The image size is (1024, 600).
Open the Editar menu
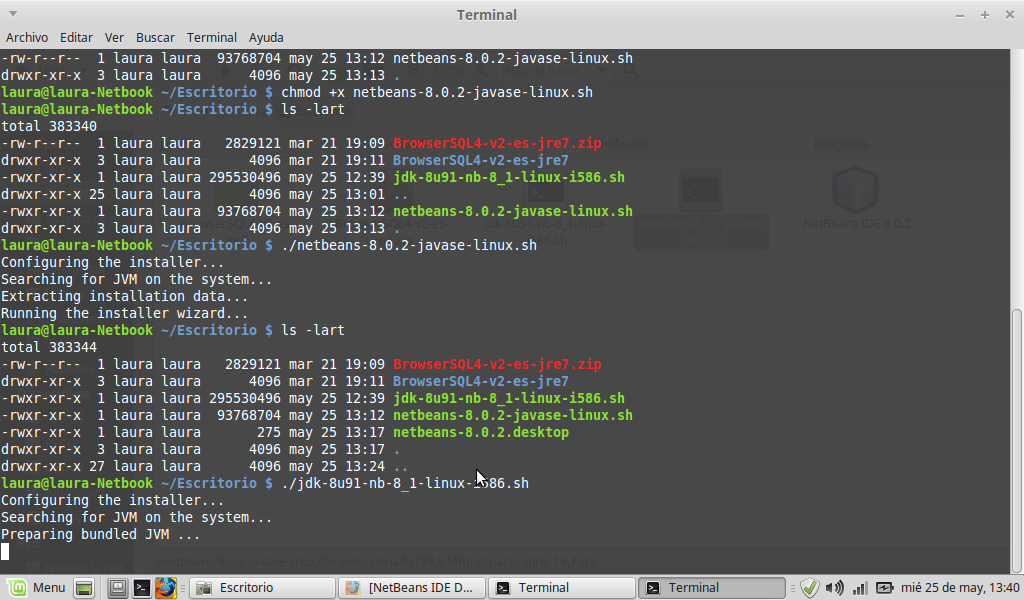[76, 37]
